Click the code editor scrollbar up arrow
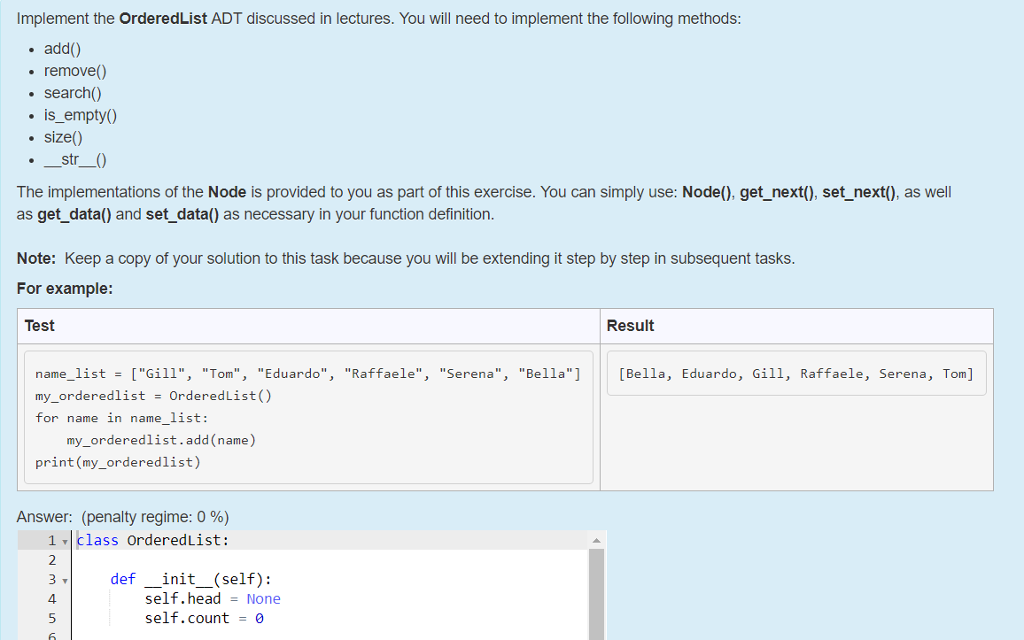The width and height of the screenshot is (1024, 640). [x=596, y=540]
